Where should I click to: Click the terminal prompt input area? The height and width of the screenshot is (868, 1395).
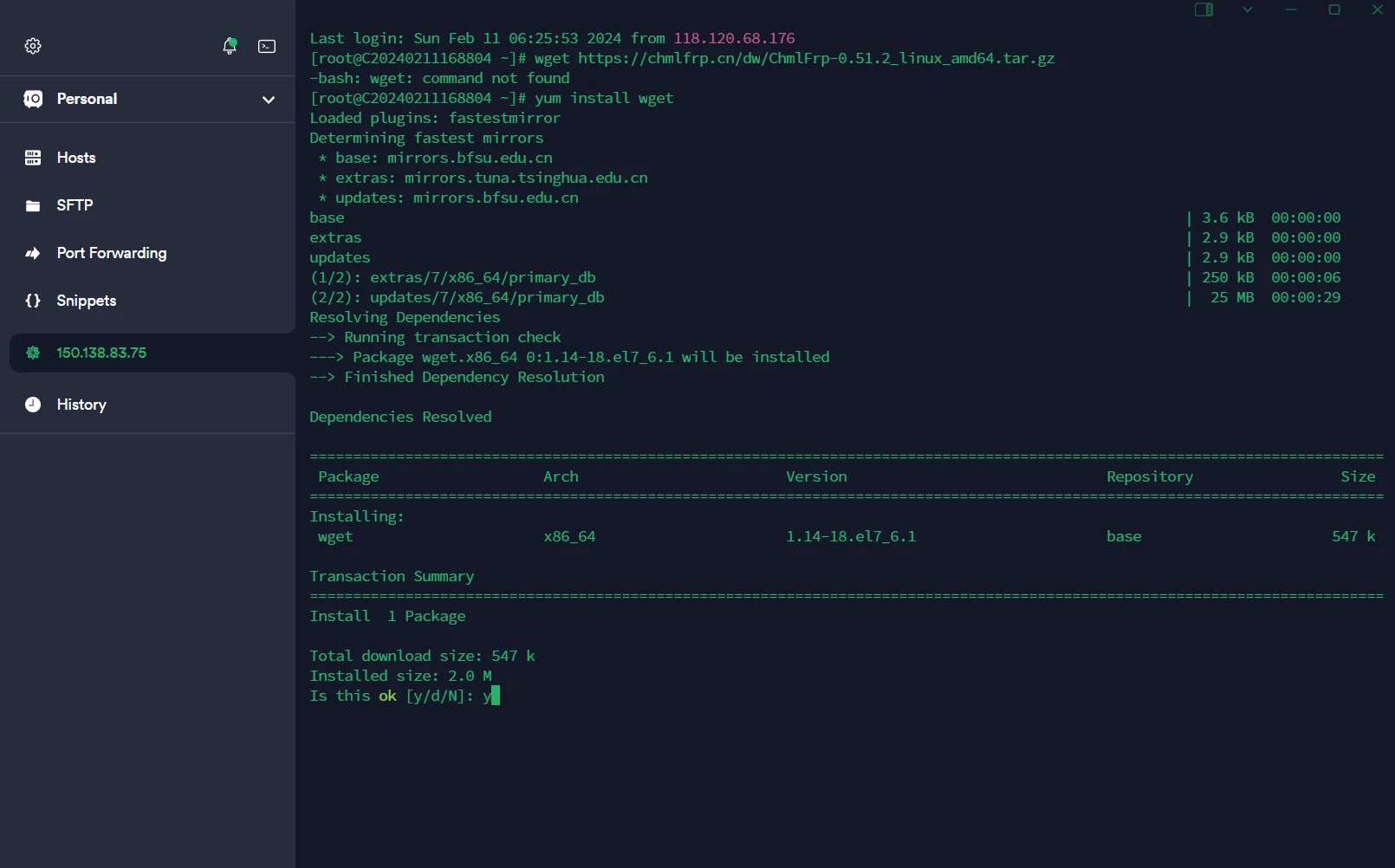tap(494, 696)
